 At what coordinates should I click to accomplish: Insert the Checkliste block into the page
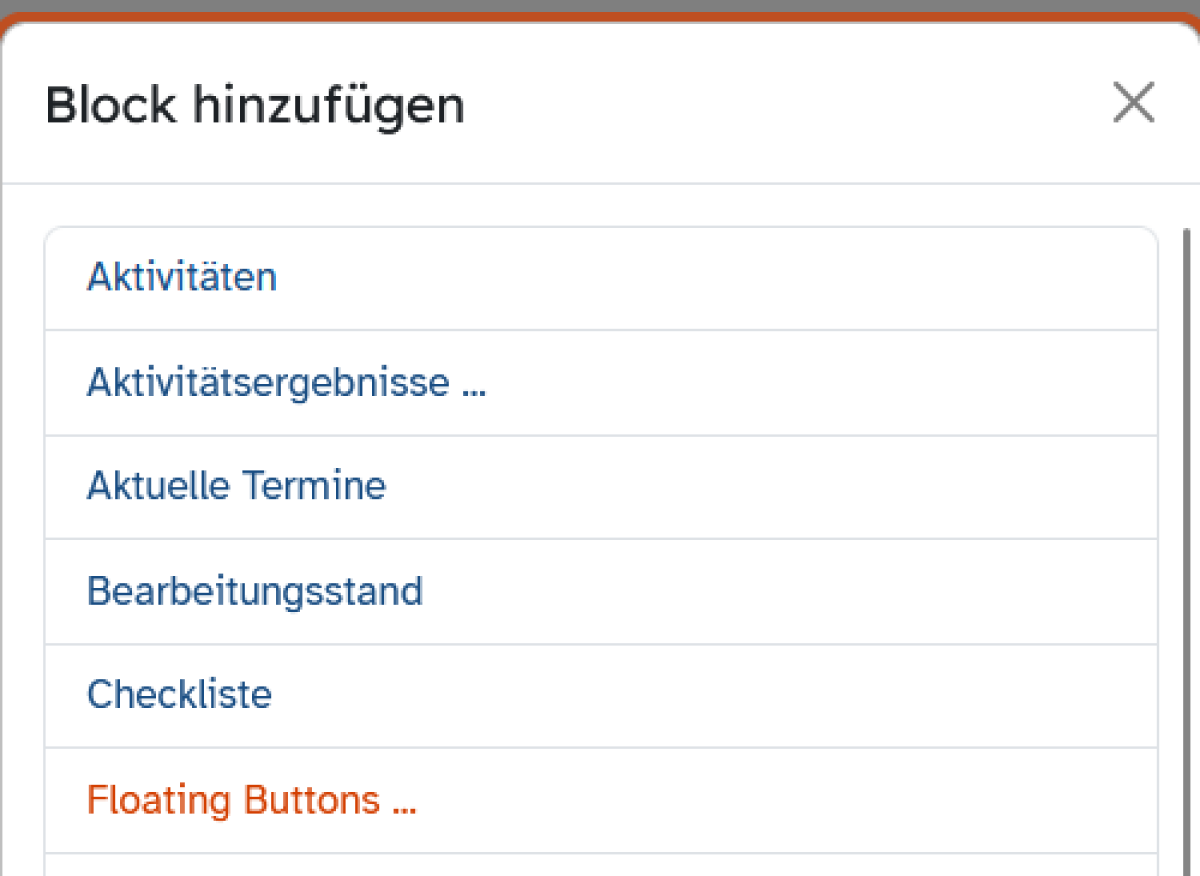click(179, 695)
